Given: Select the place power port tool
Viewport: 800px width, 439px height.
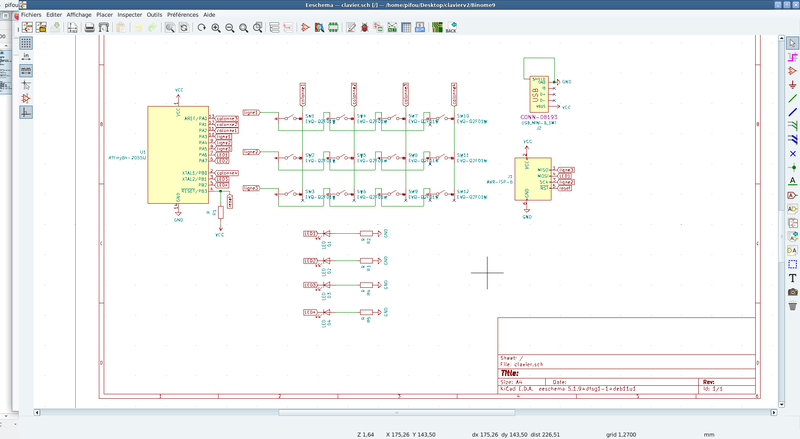Looking at the screenshot, I should [792, 84].
